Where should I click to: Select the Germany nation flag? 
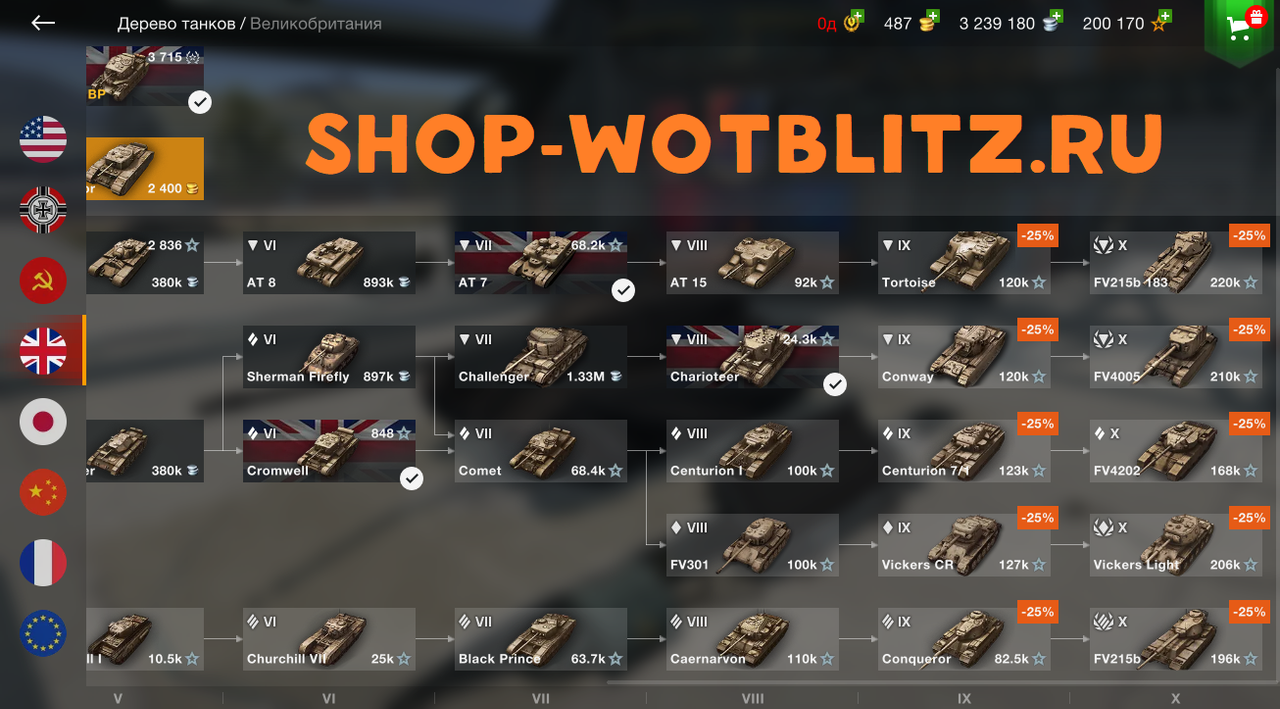[x=43, y=210]
